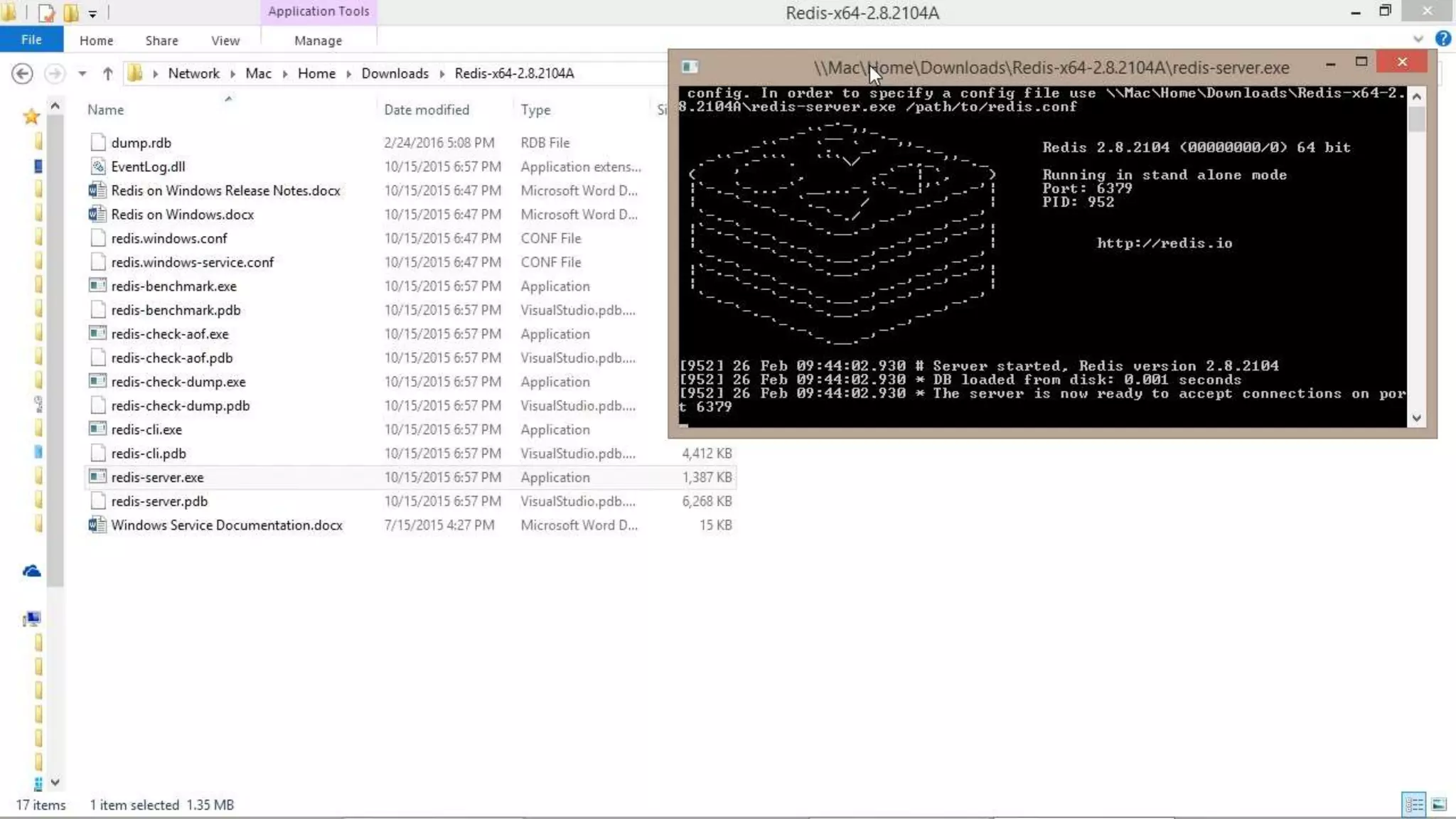Click the Mac breadcrumb in address bar
Viewport: 1456px width, 819px height.
pyautogui.click(x=258, y=73)
